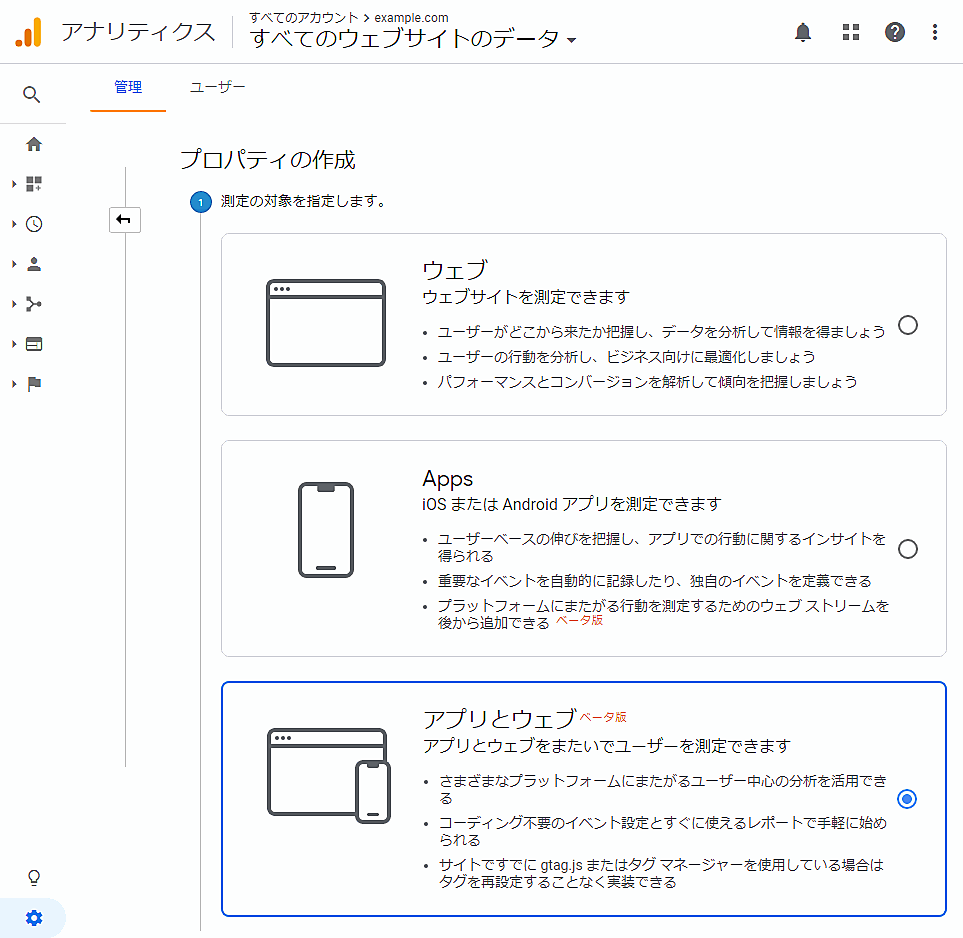Click the help question mark icon
Viewport: 963px width, 938px height.
click(x=894, y=32)
